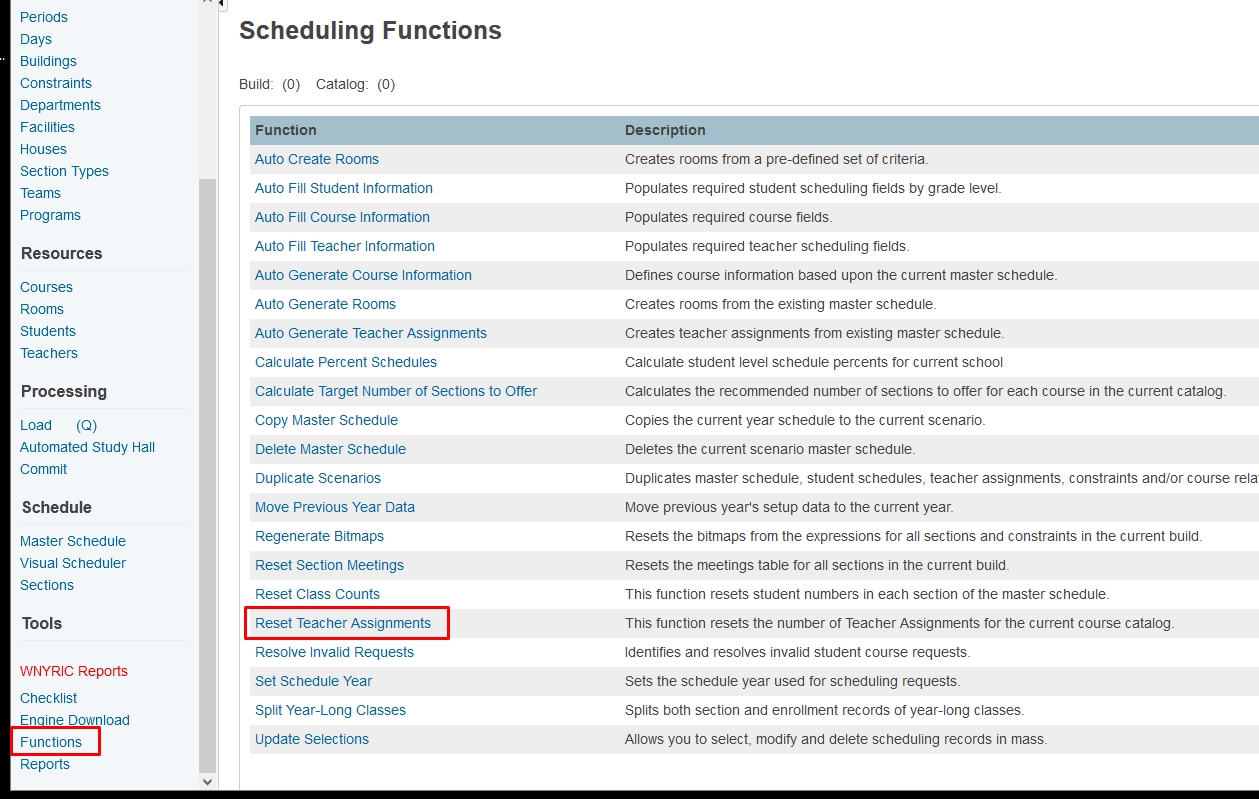1259x799 pixels.
Task: Click the Delete Master Schedule function
Action: point(330,449)
